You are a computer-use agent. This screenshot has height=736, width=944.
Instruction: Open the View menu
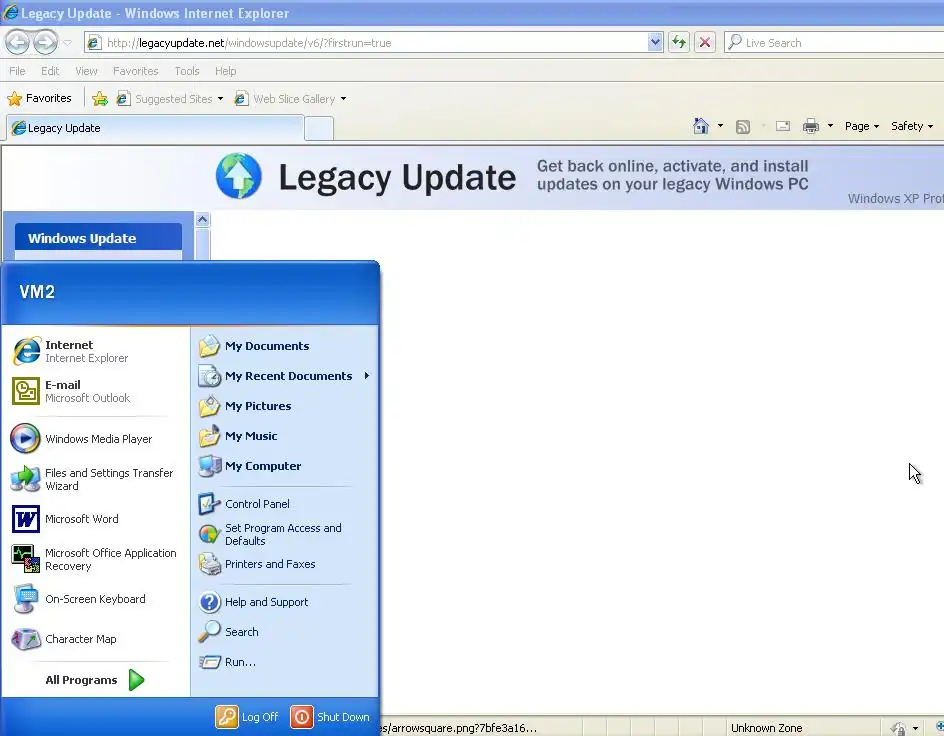86,71
